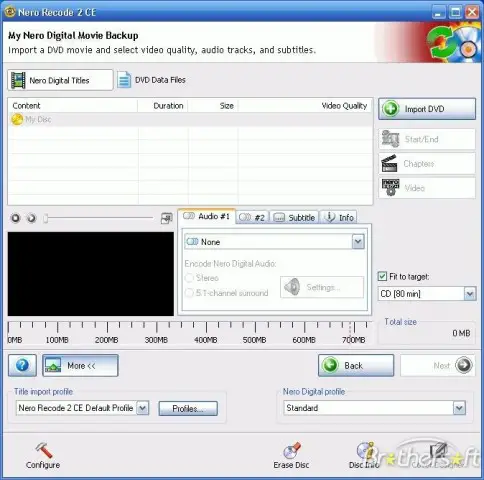The height and width of the screenshot is (480, 484).
Task: Open the Info tab
Action: coord(339,218)
